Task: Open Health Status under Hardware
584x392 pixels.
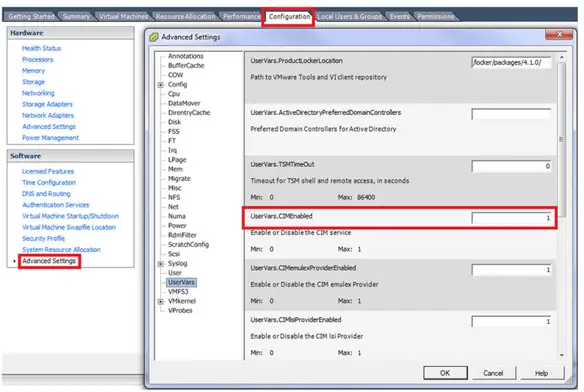Action: pyautogui.click(x=41, y=48)
